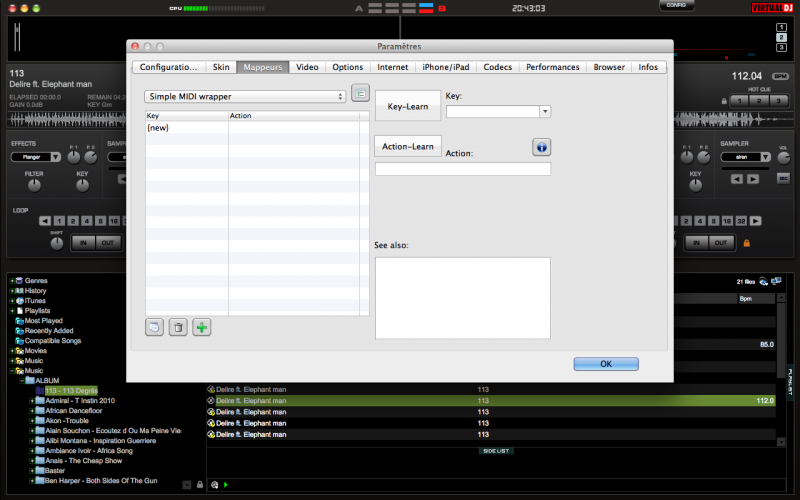The height and width of the screenshot is (500, 800).
Task: Click the Action text input field
Action: pos(463,169)
